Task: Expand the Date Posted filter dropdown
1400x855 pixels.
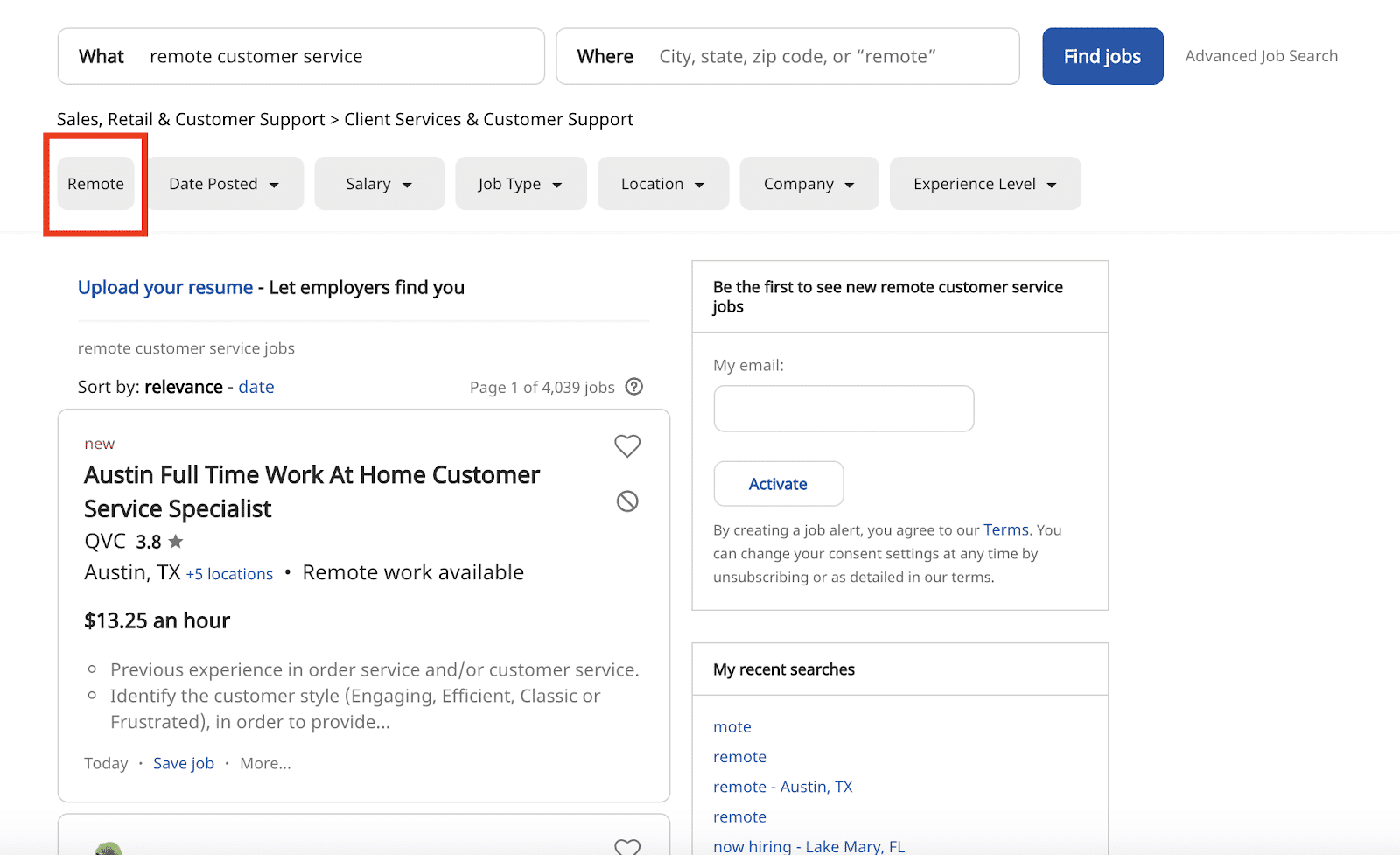Action: click(x=224, y=184)
